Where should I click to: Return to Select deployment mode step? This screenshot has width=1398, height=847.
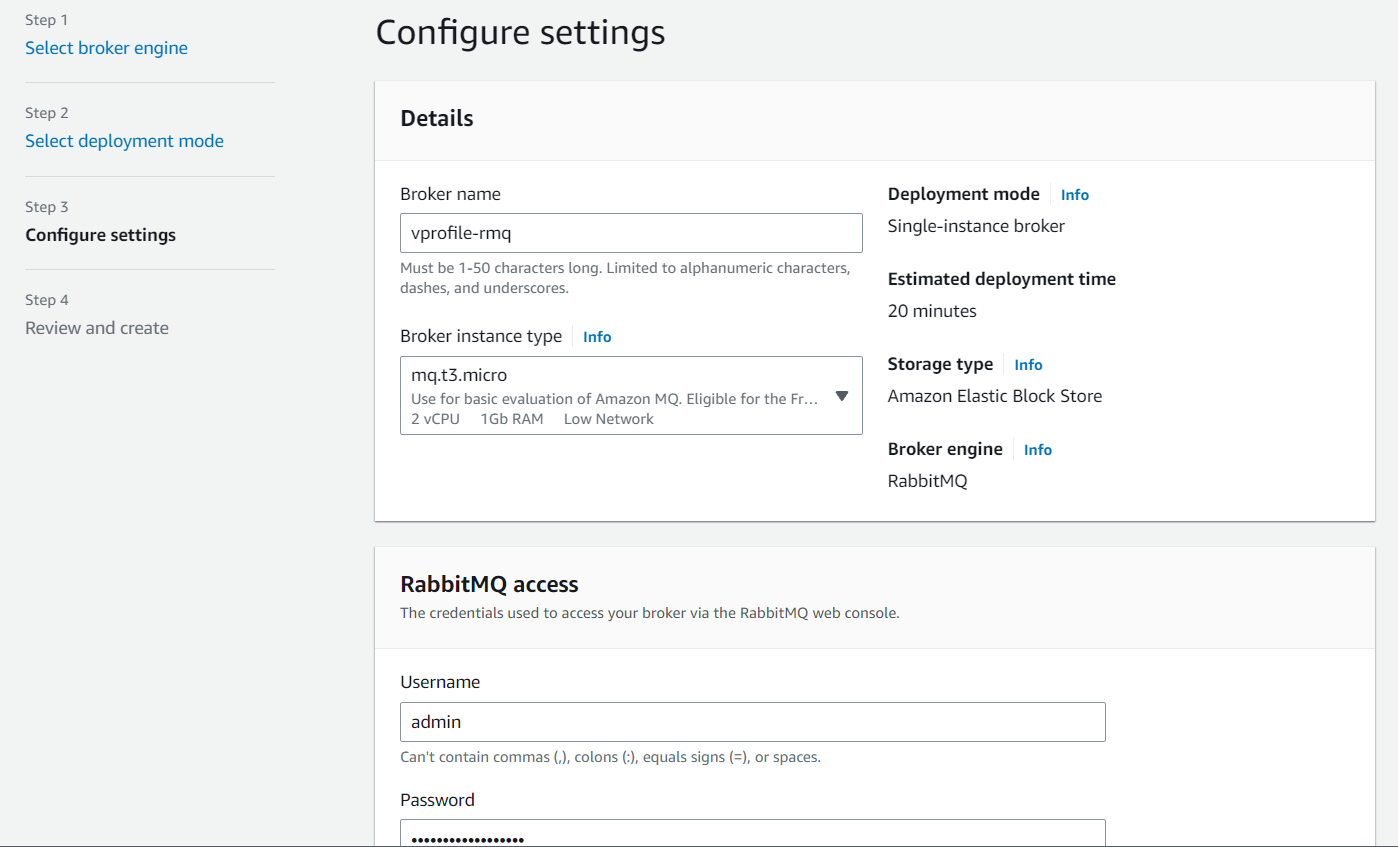pyautogui.click(x=124, y=140)
